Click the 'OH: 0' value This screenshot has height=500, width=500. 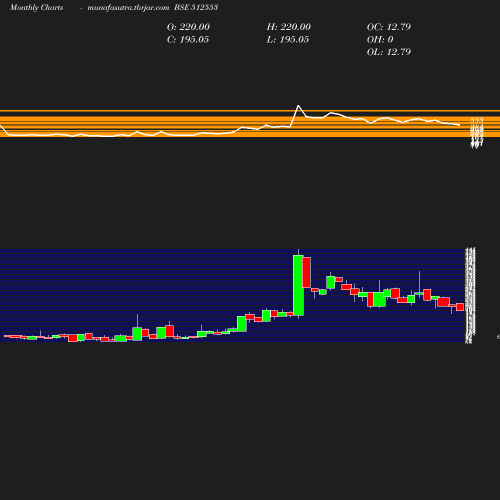[x=380, y=40]
